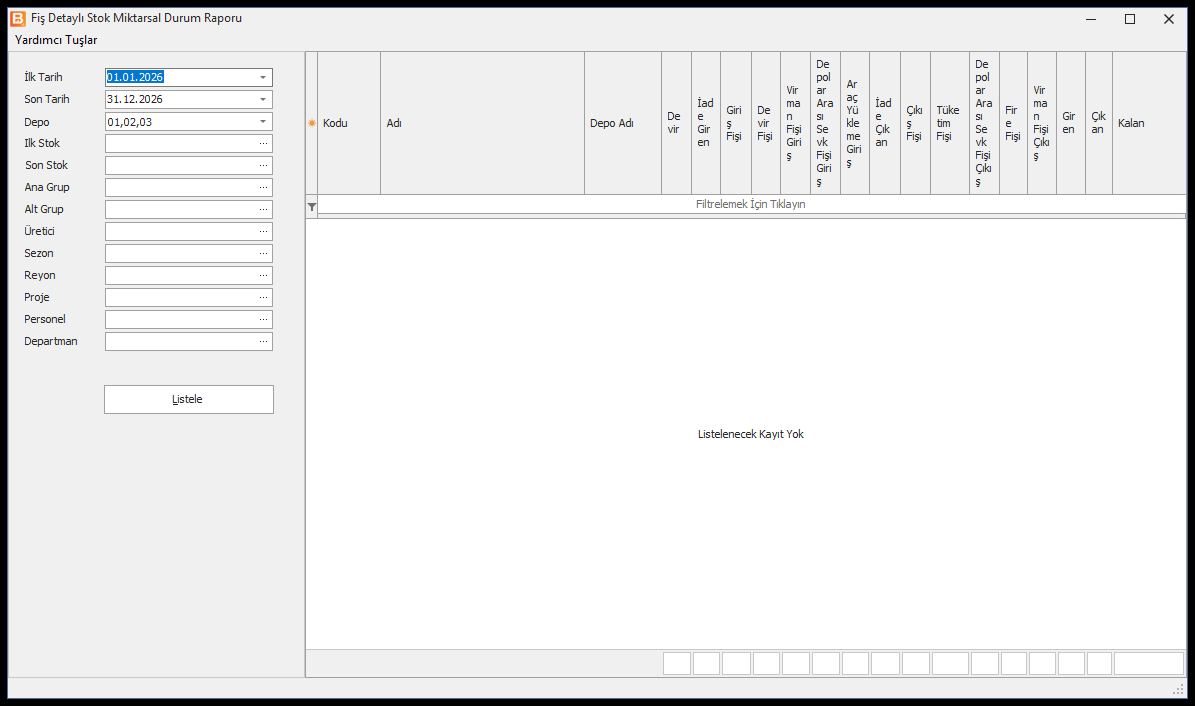Sort by the Depo Adı column header
This screenshot has height=706, width=1195.
(x=623, y=123)
